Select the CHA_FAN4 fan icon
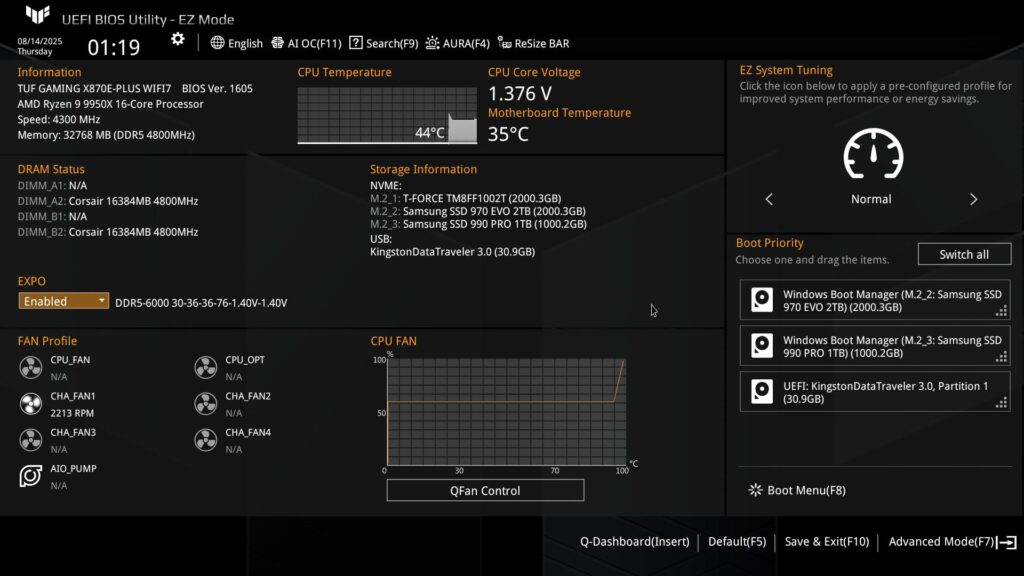Image resolution: width=1024 pixels, height=576 pixels. (x=206, y=440)
